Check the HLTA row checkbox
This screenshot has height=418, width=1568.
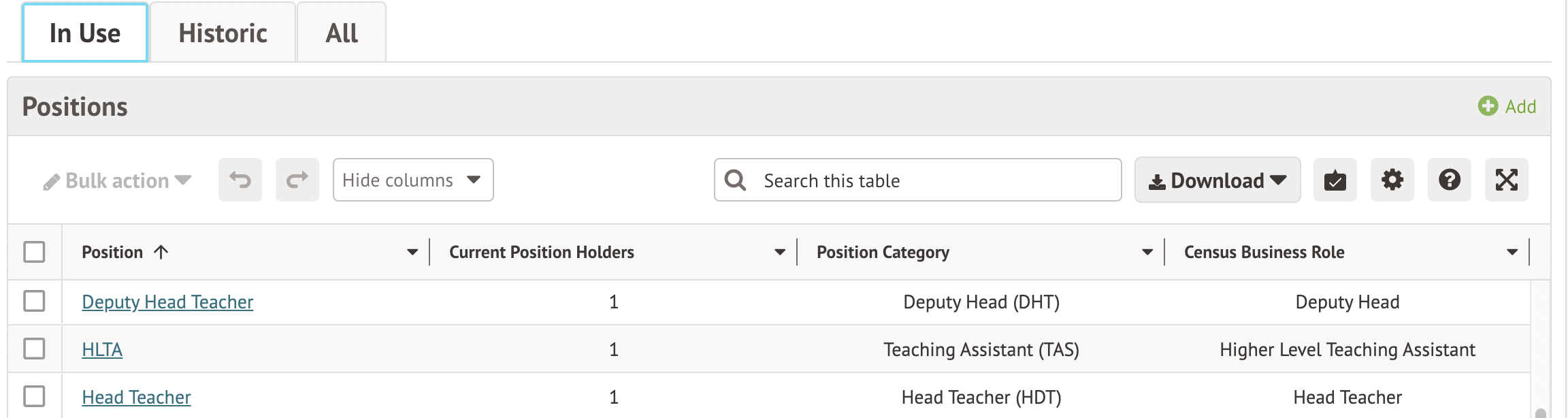(x=34, y=349)
